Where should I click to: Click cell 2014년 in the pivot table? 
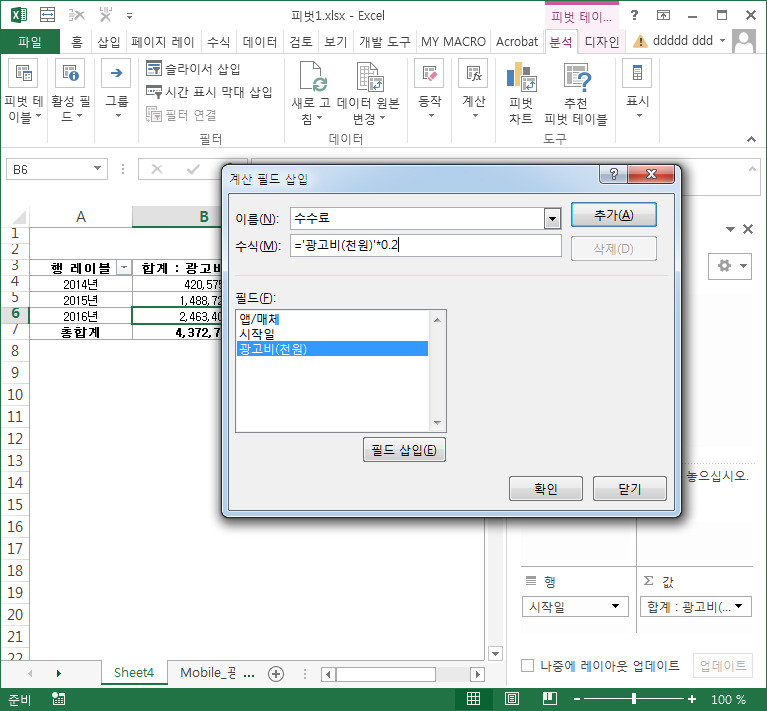click(x=81, y=284)
